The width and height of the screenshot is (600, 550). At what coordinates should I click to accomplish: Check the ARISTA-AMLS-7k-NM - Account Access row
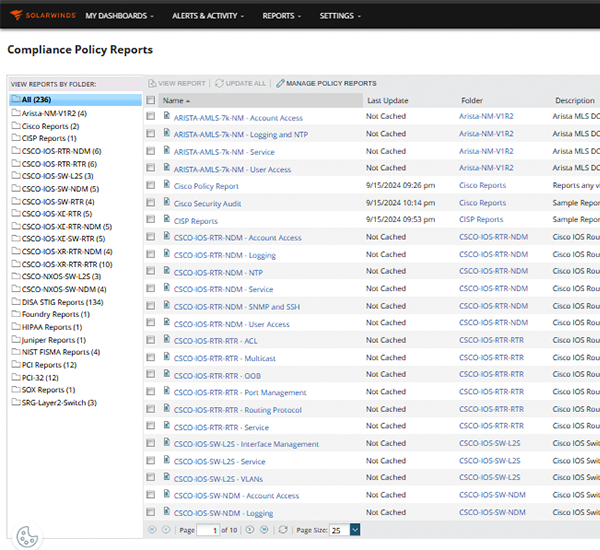pos(151,116)
